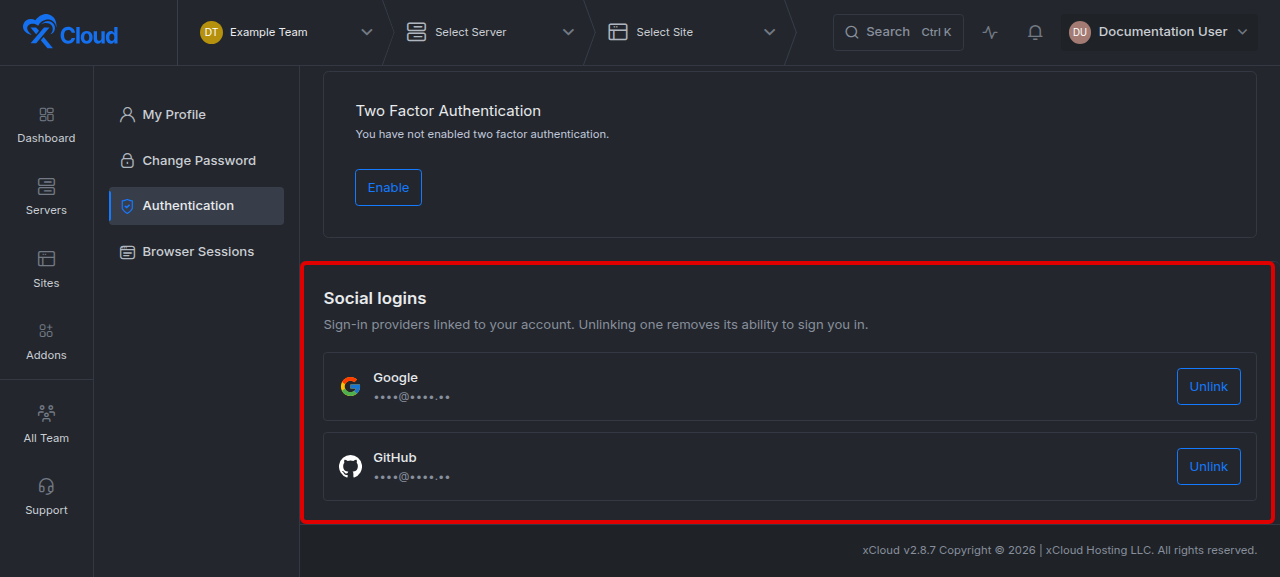The image size is (1280, 577).
Task: Click the masked email under Google
Action: [412, 397]
